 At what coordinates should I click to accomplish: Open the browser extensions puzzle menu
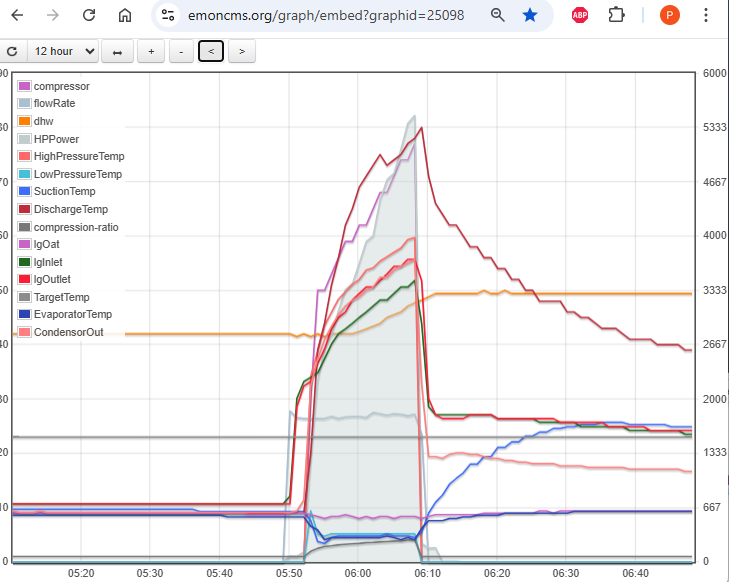(x=616, y=16)
